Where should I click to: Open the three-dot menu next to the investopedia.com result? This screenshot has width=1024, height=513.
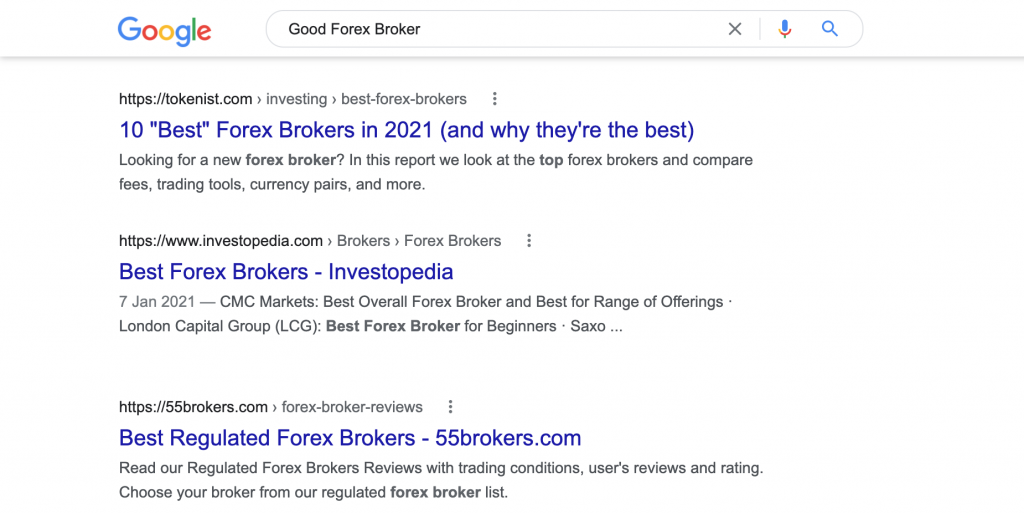click(x=529, y=240)
